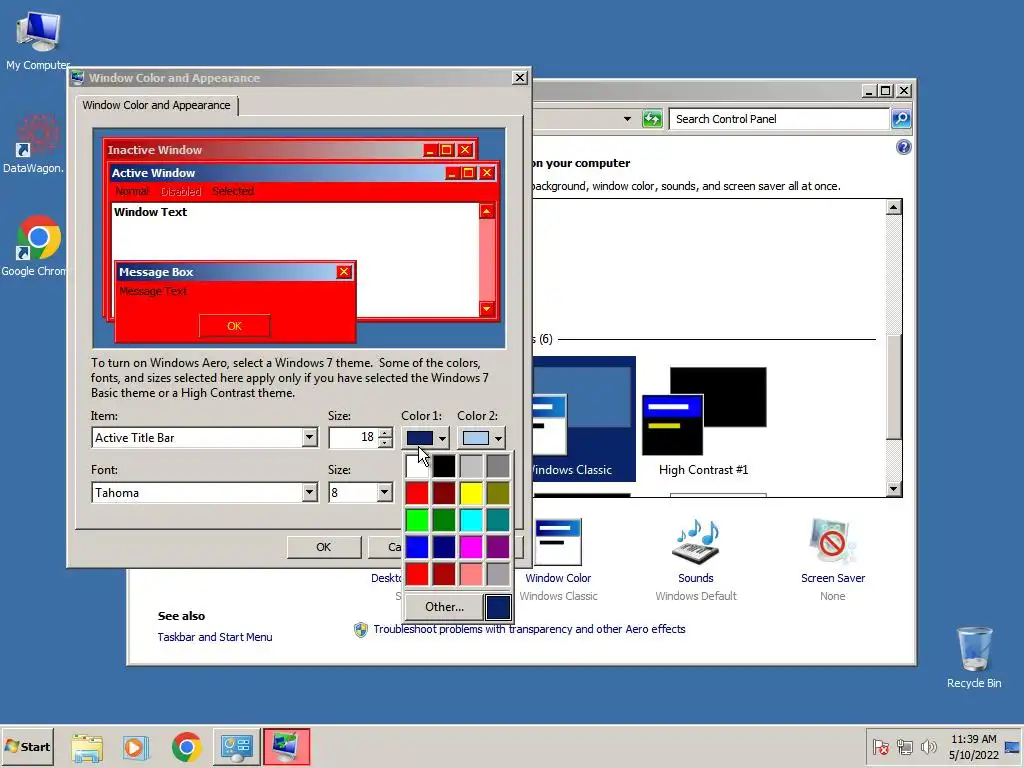The image size is (1024, 768).
Task: Open the Color 1 dropdown arrow
Action: [442, 438]
